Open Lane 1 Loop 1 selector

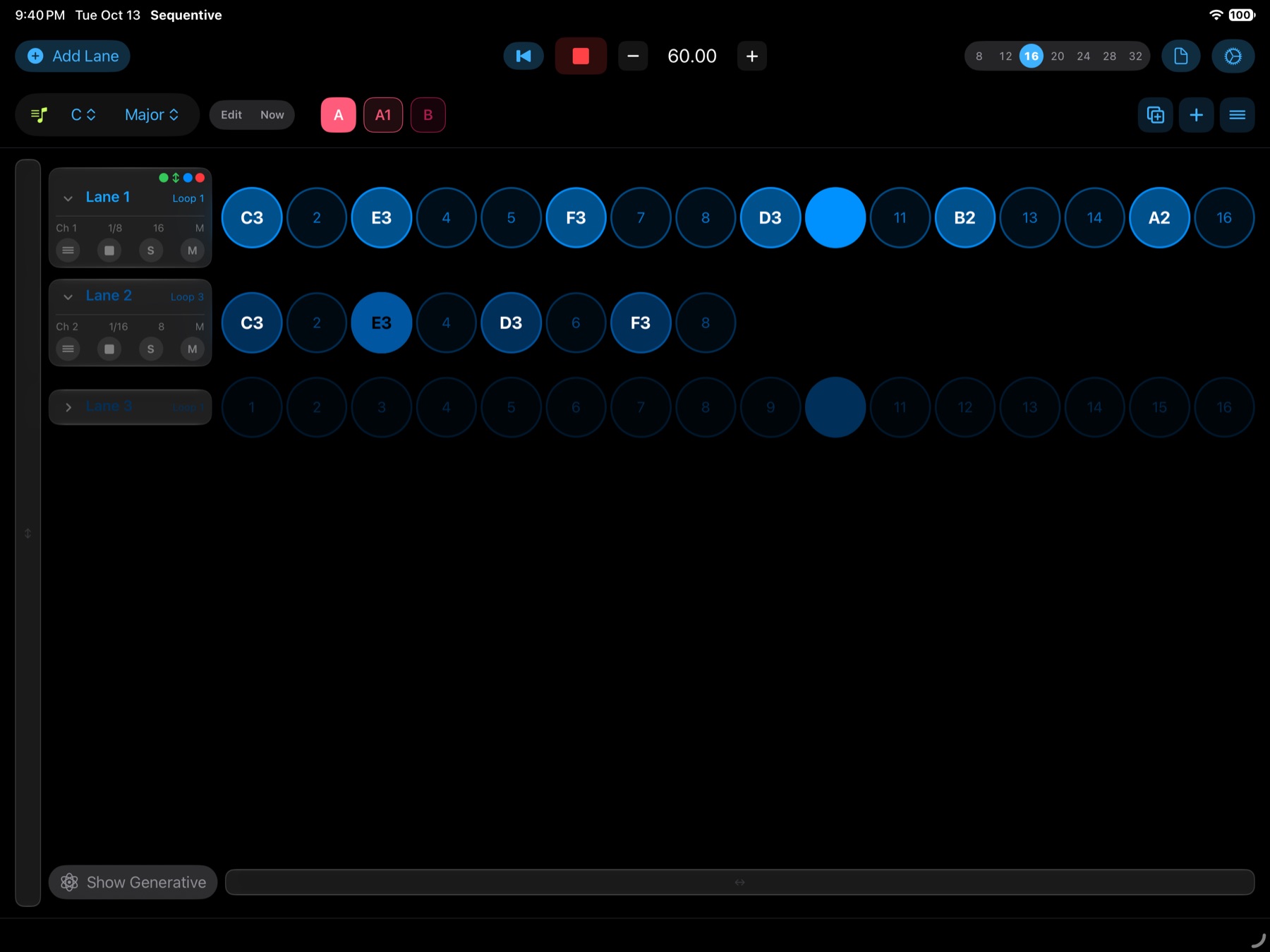coord(188,198)
